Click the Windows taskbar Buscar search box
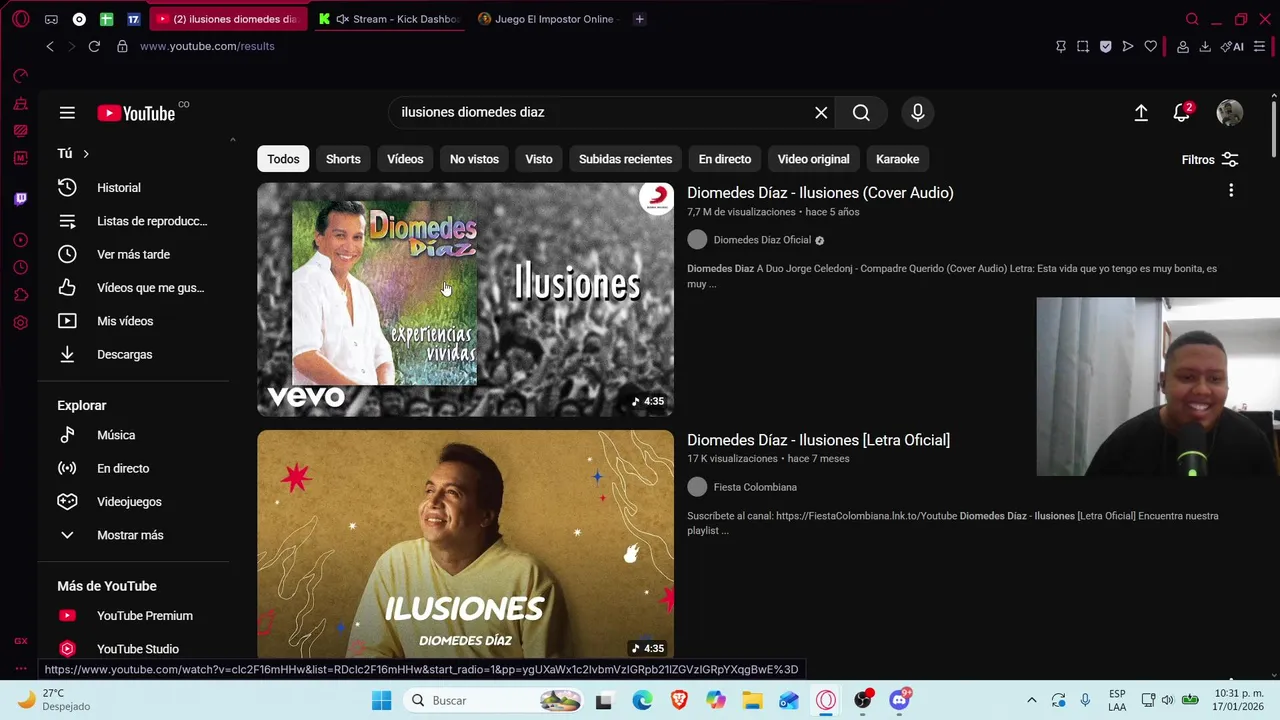 point(495,700)
